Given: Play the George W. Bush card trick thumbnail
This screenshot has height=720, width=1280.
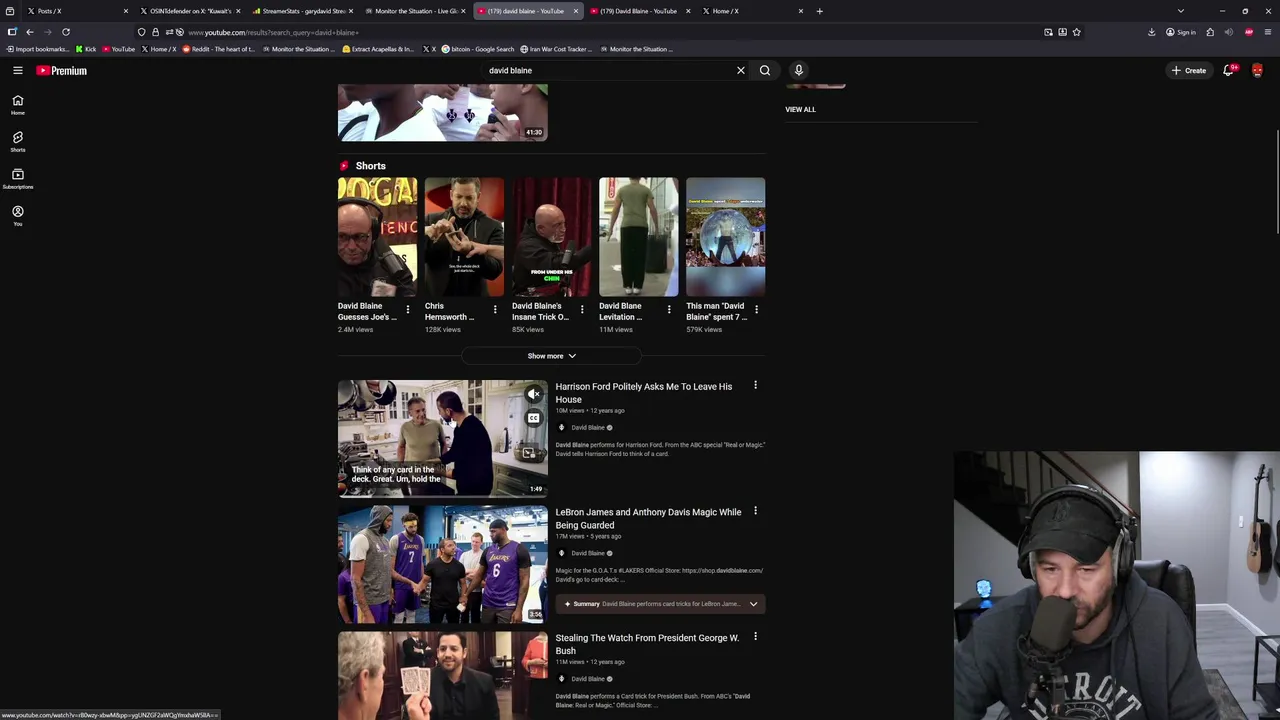Looking at the screenshot, I should [x=442, y=675].
